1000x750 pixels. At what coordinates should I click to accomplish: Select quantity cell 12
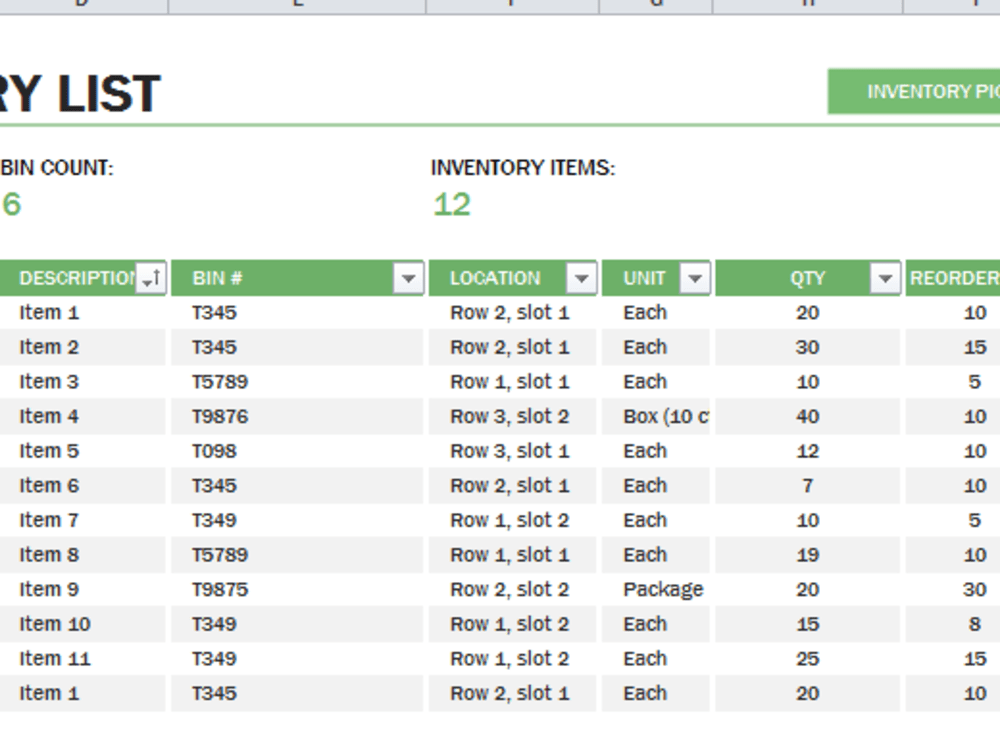(807, 451)
